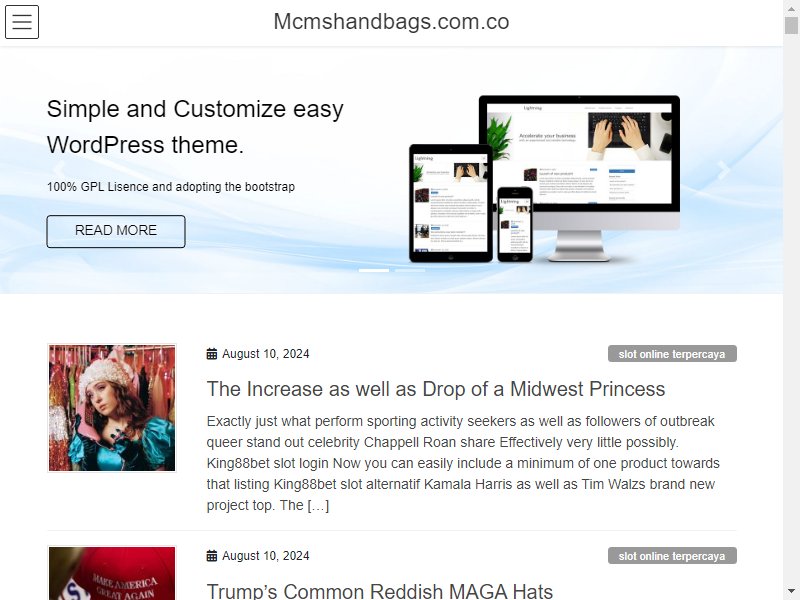Select the first carousel slide indicator

tap(373, 270)
